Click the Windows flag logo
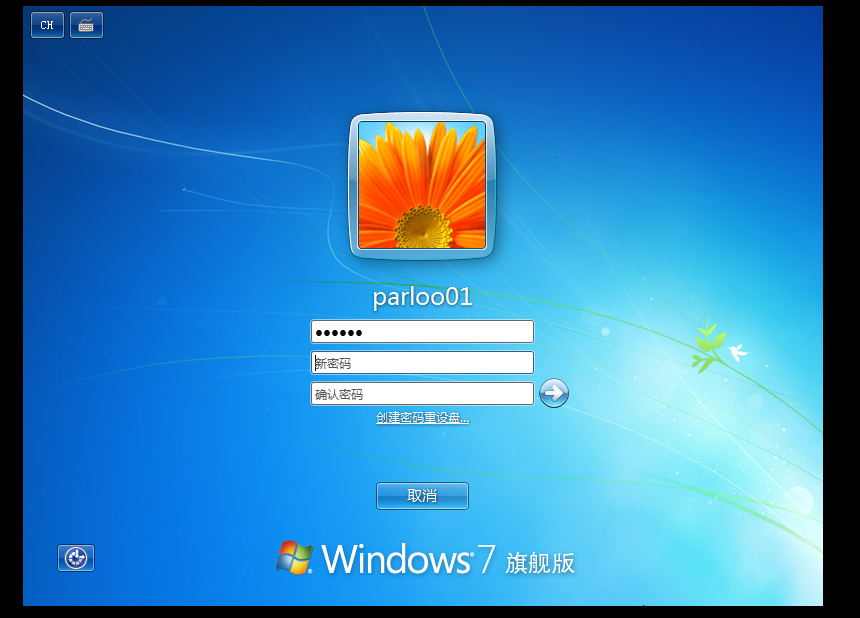This screenshot has width=860, height=618. [x=294, y=558]
